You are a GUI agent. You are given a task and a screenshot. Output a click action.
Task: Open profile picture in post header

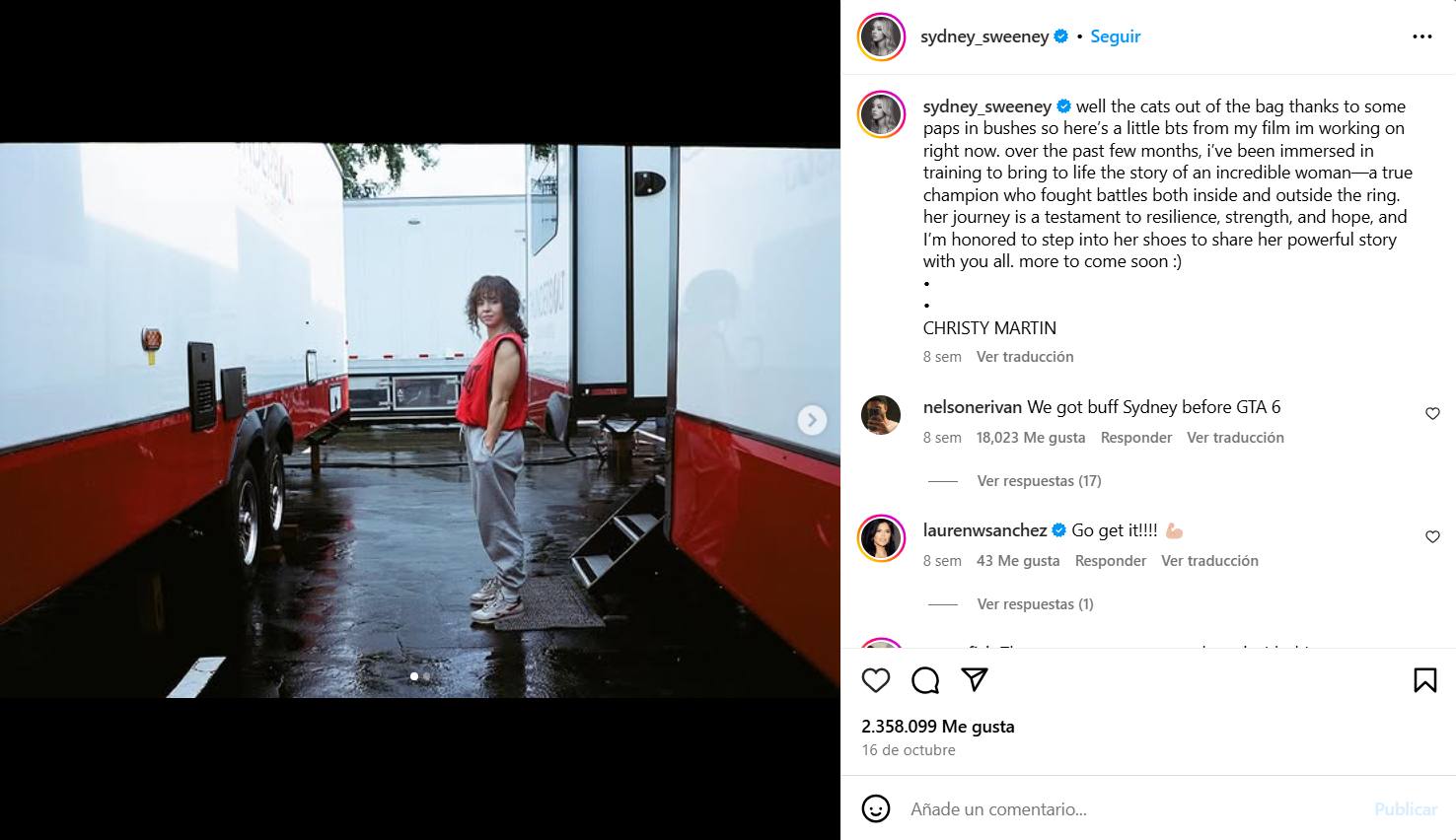[881, 37]
